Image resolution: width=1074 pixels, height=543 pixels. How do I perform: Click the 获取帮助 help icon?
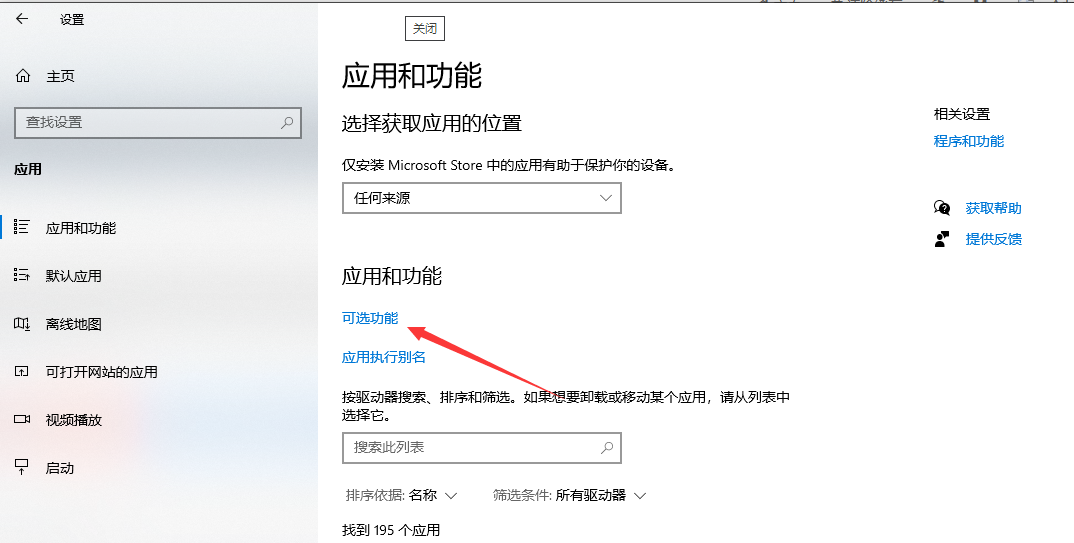coord(942,208)
